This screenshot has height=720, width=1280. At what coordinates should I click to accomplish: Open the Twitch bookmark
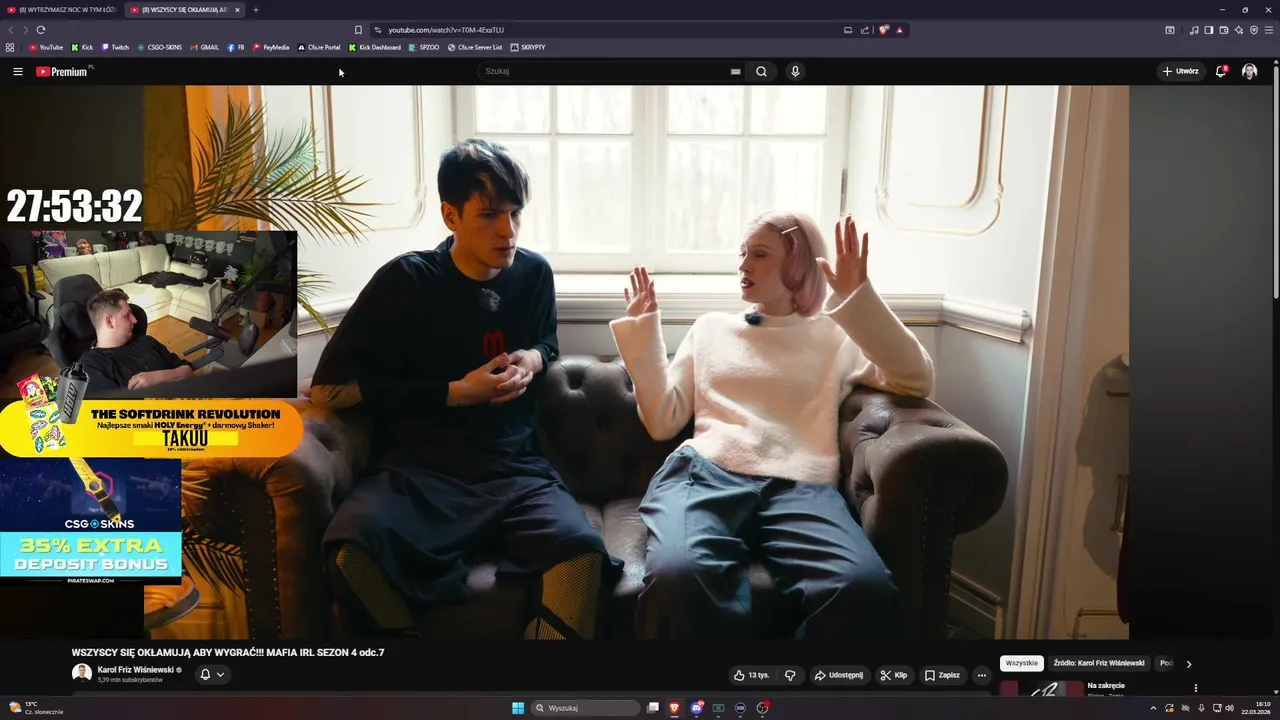pos(115,47)
